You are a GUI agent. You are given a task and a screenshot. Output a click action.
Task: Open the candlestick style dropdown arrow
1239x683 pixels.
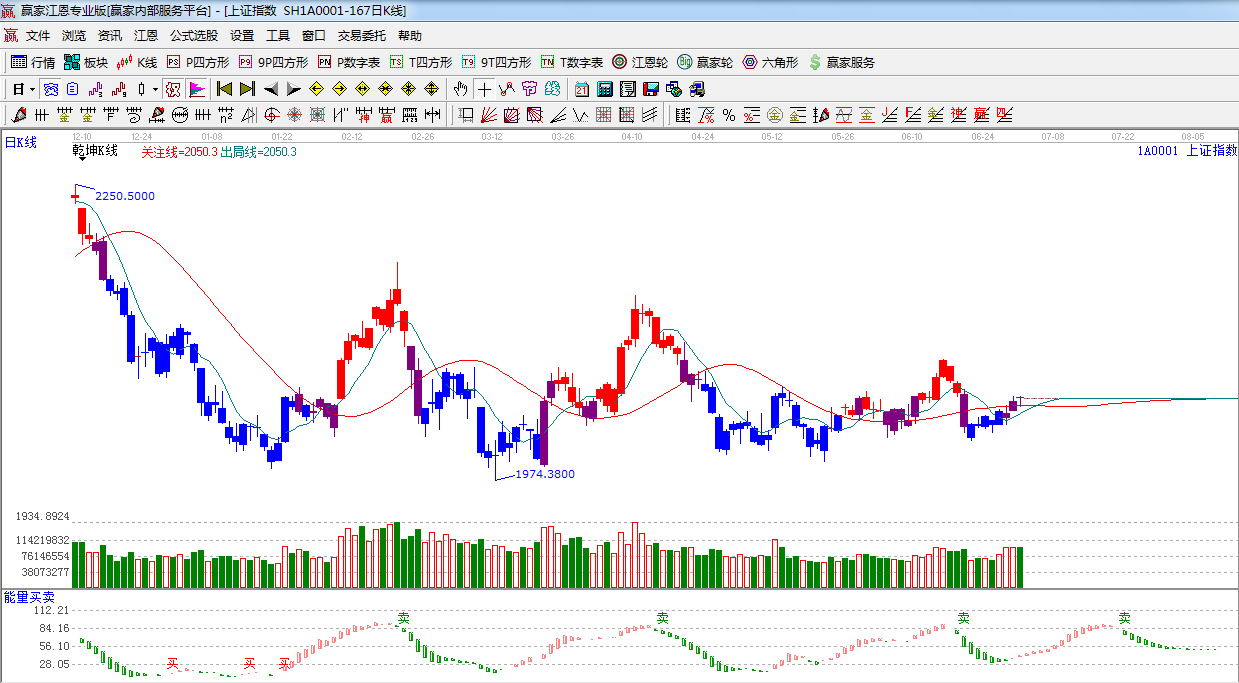(155, 89)
